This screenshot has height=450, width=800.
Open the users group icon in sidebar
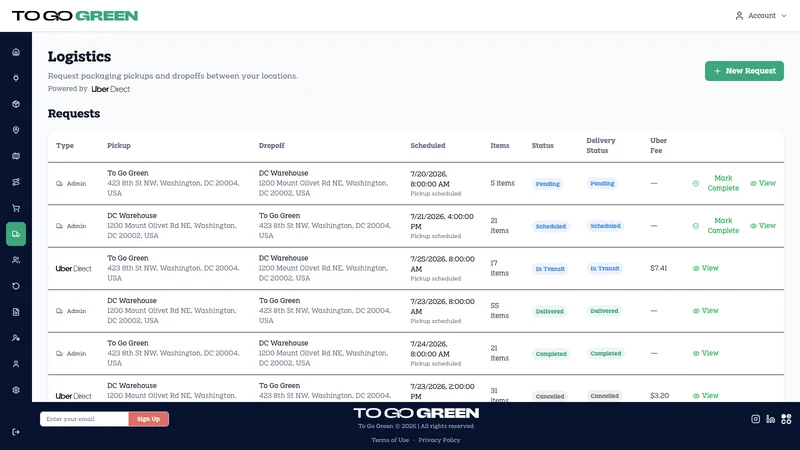[16, 260]
